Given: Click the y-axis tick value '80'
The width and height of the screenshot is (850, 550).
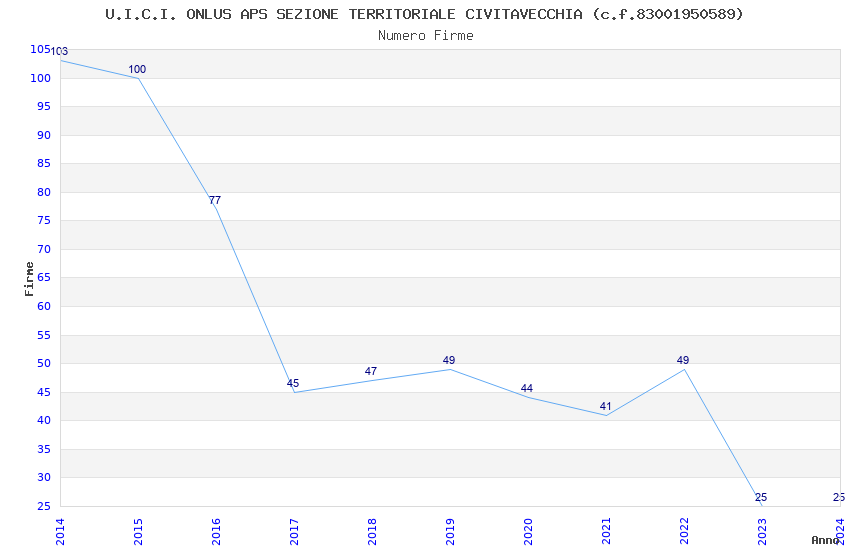Looking at the screenshot, I should (44, 192).
